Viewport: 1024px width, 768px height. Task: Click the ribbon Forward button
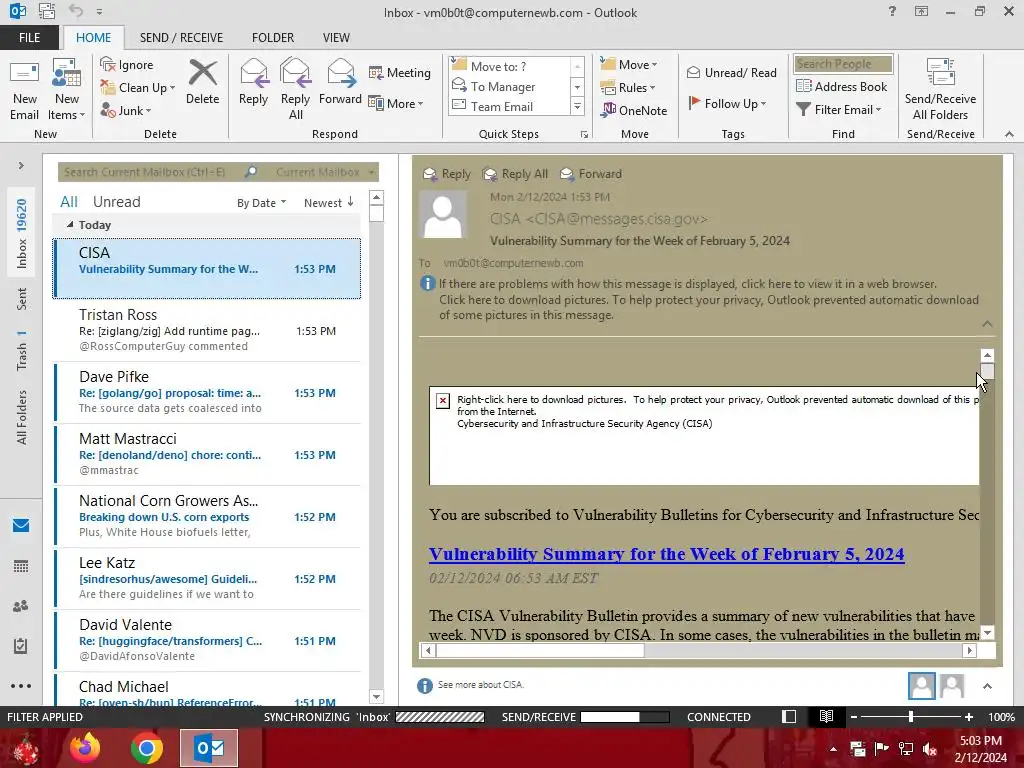340,84
